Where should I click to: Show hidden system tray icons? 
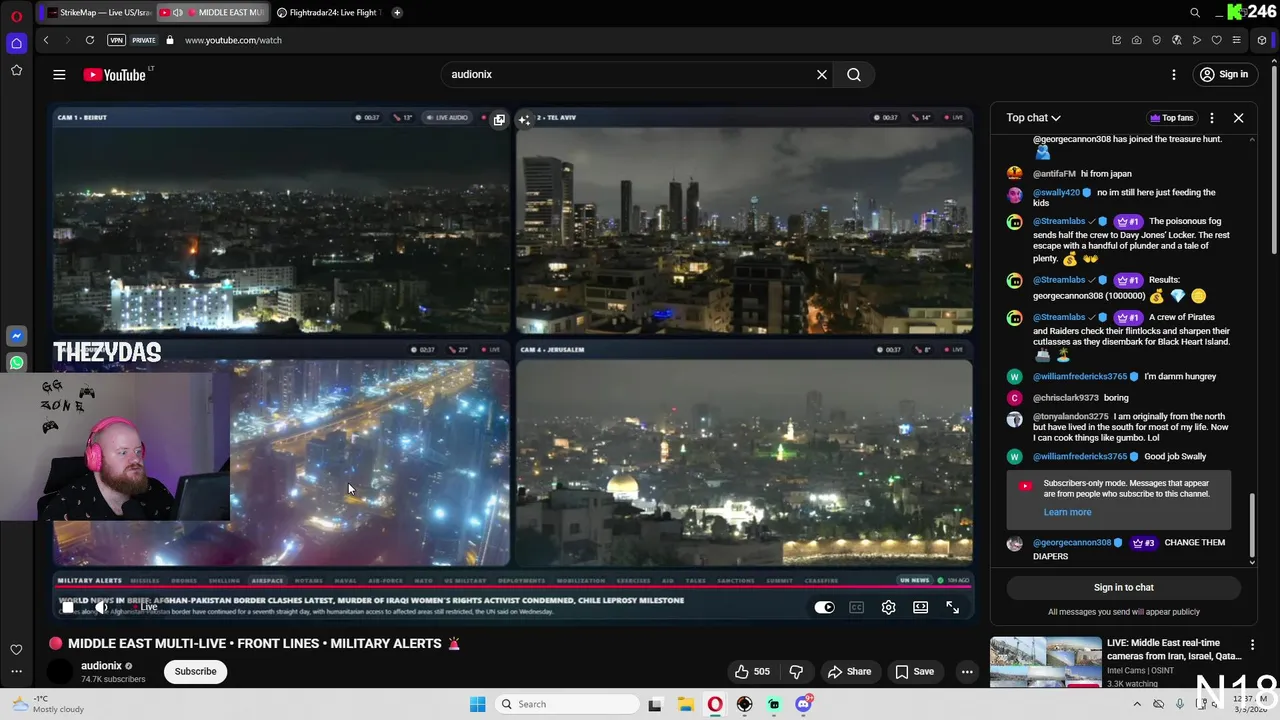tap(1137, 704)
